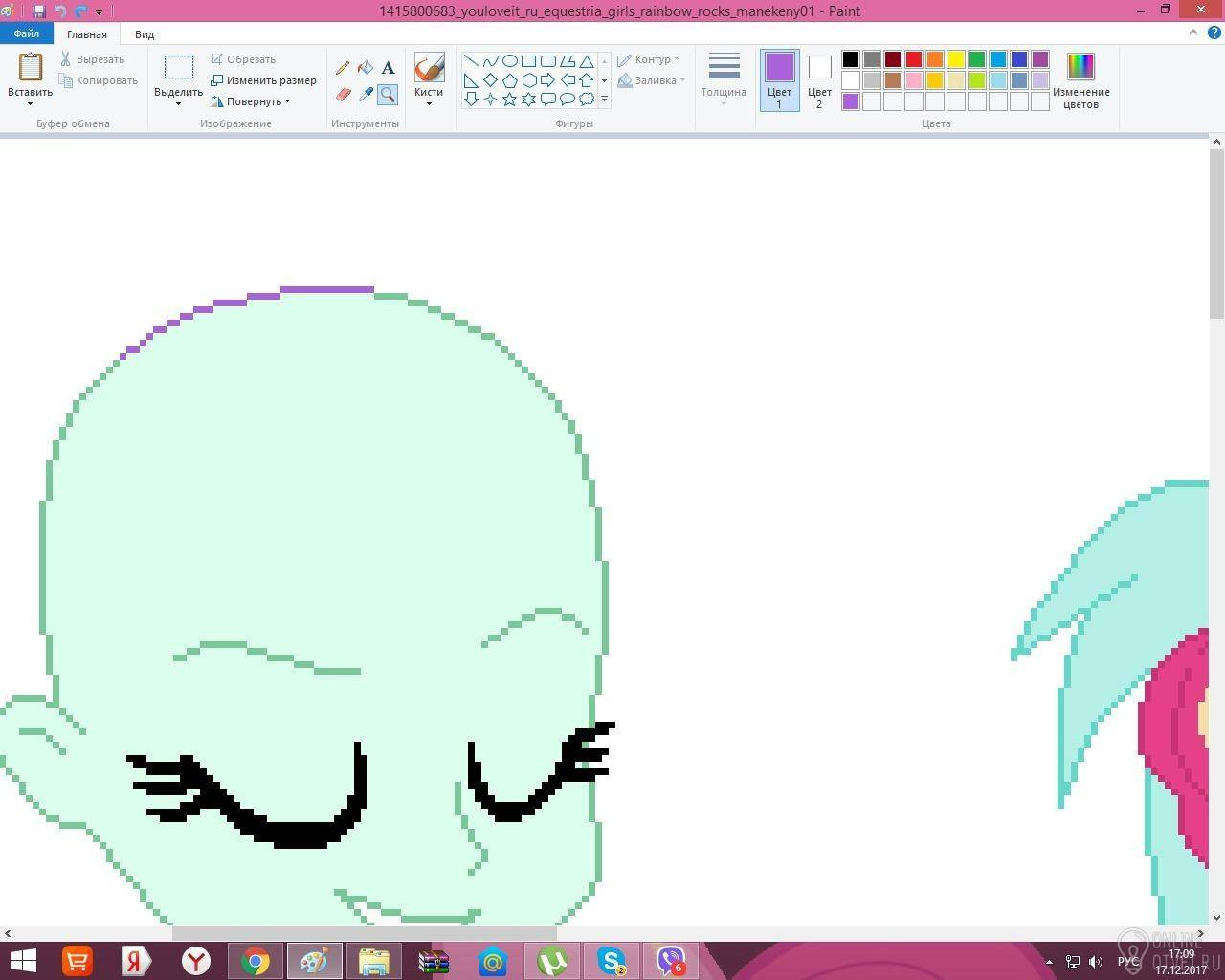Viewport: 1225px width, 980px height.
Task: Click the Вырезать (Cut) button
Action: pos(92,59)
